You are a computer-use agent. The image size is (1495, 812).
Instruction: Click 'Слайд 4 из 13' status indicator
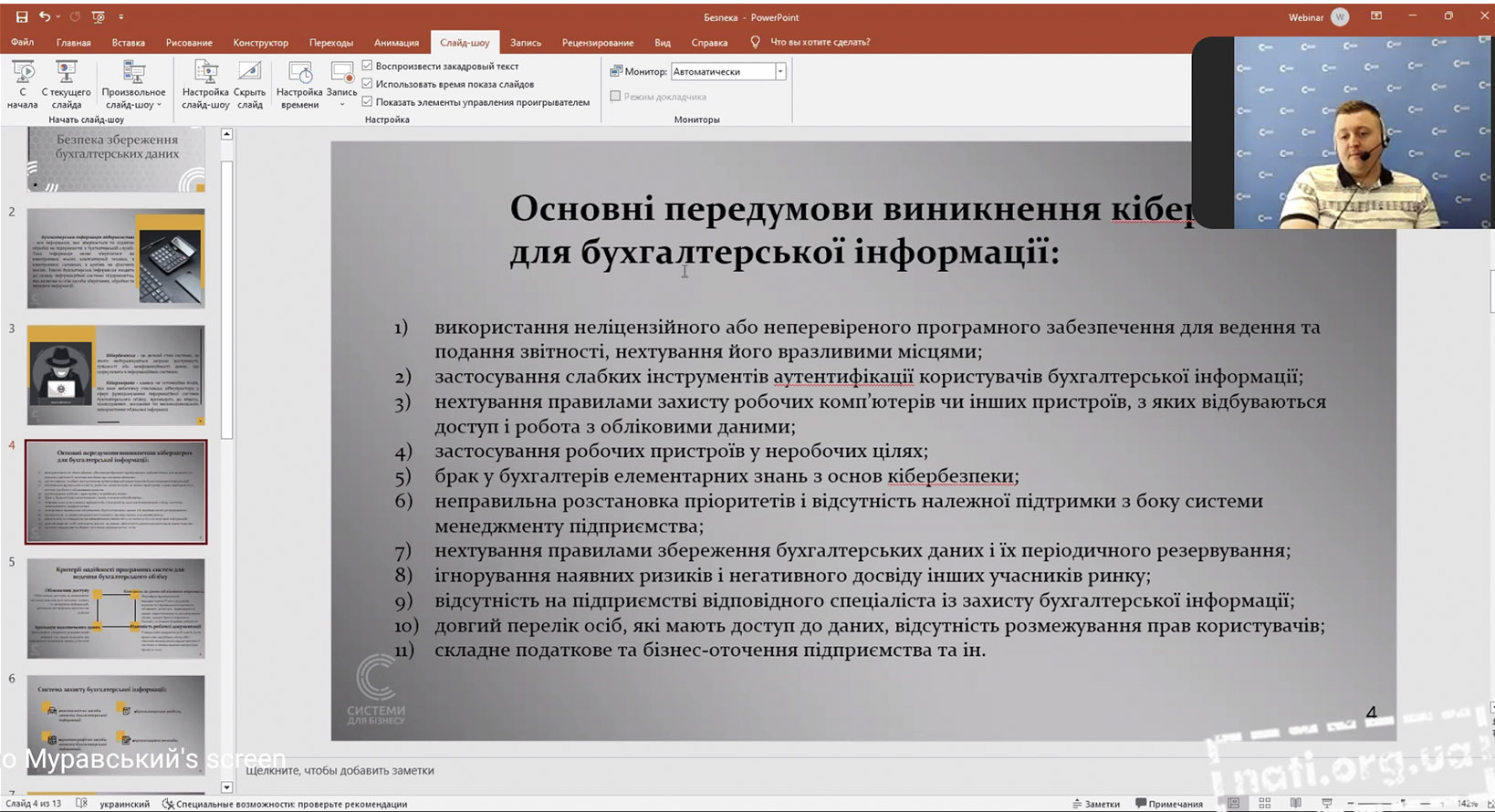click(34, 804)
